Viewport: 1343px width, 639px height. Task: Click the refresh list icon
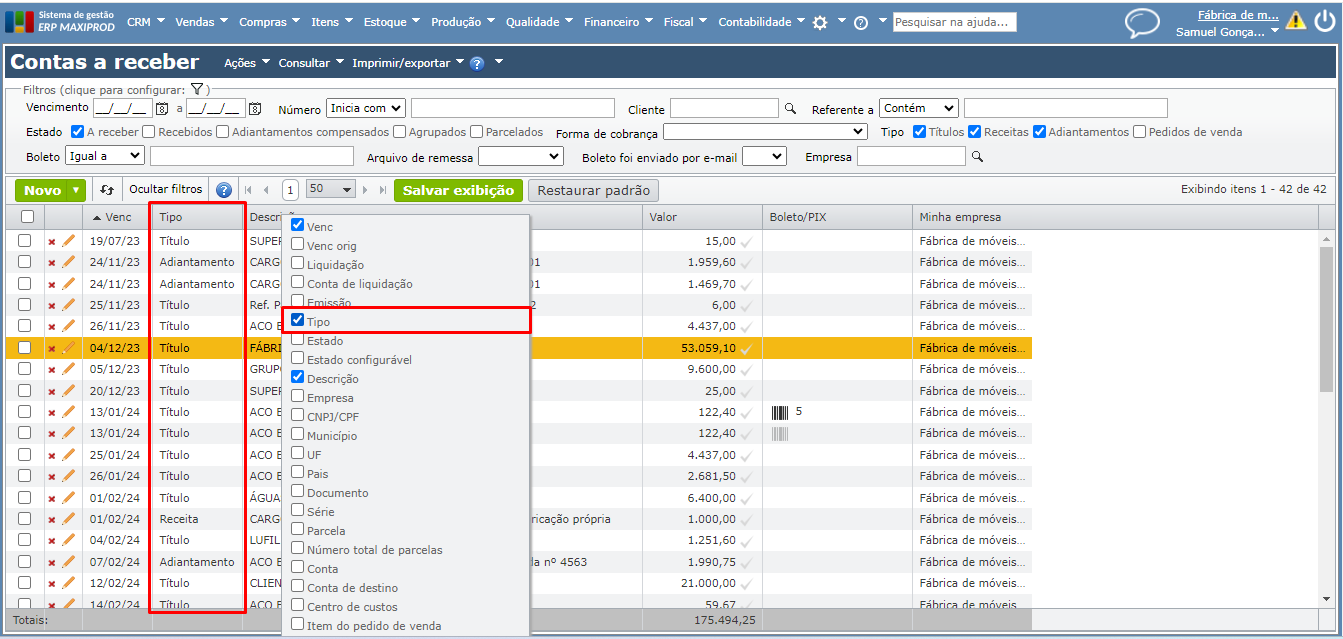pyautogui.click(x=107, y=190)
